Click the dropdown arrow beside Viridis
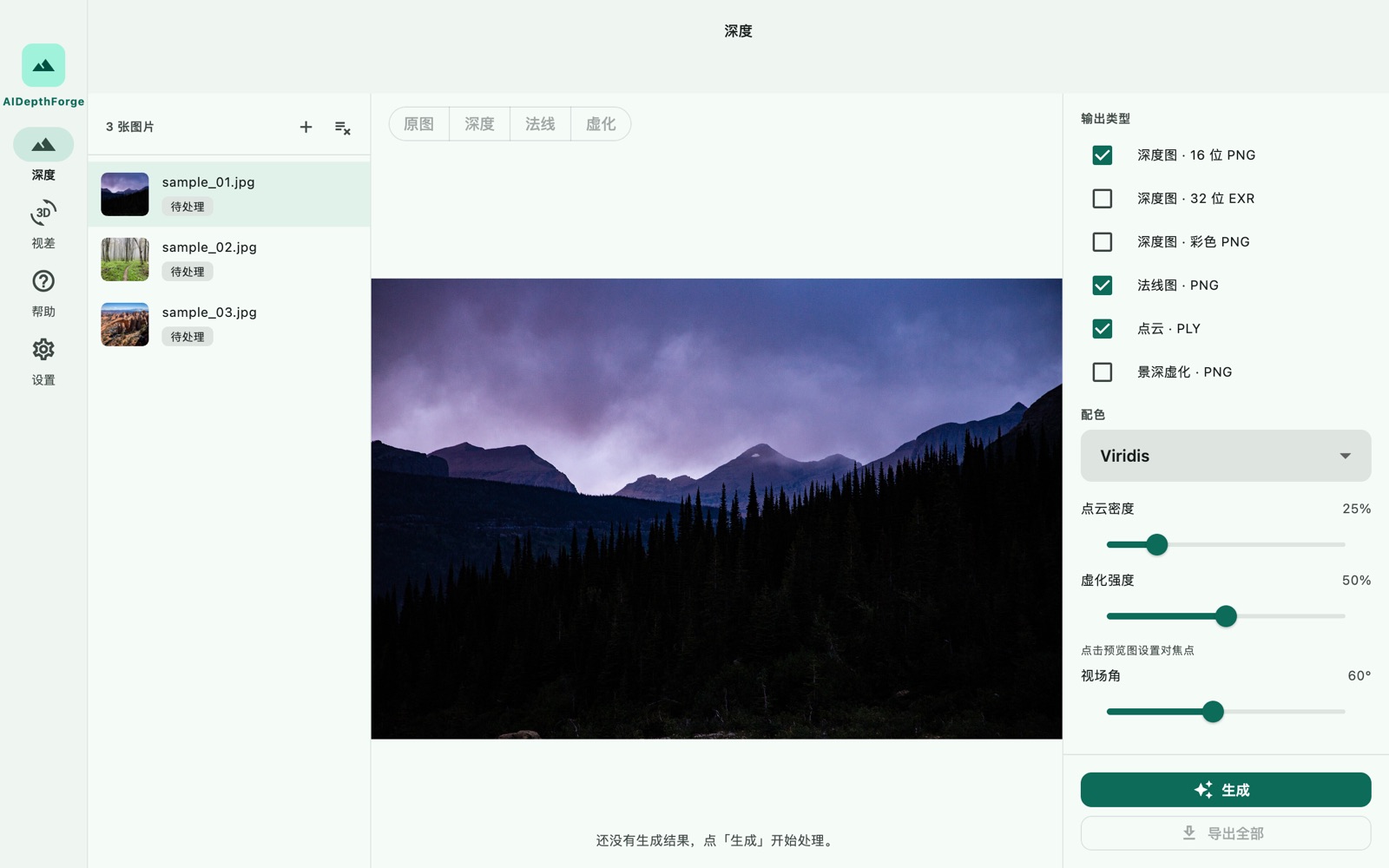 pos(1345,456)
